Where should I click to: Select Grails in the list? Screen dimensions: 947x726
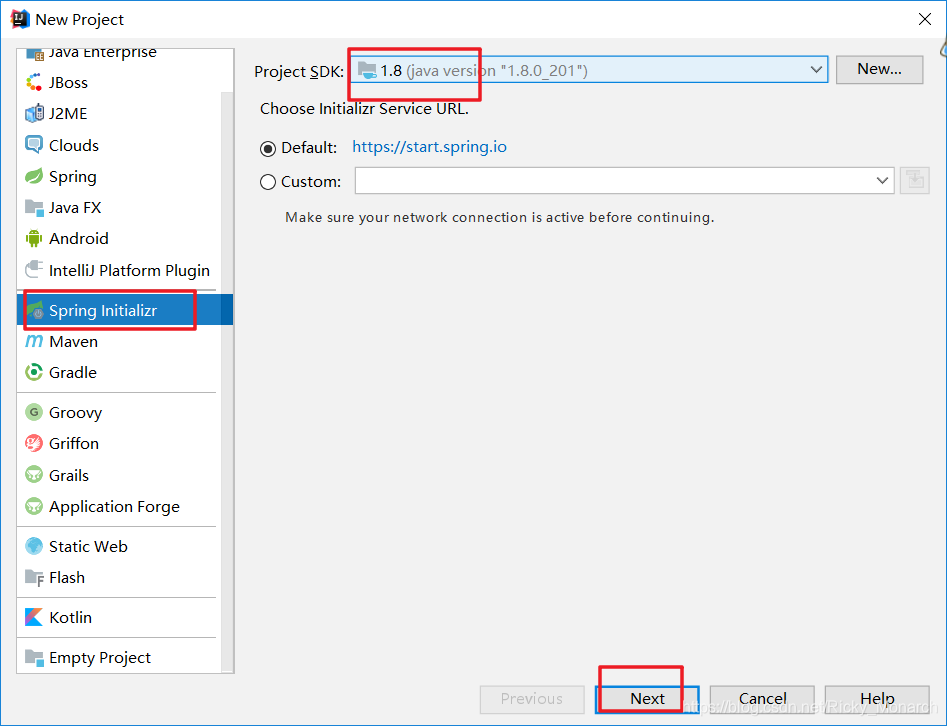120,475
